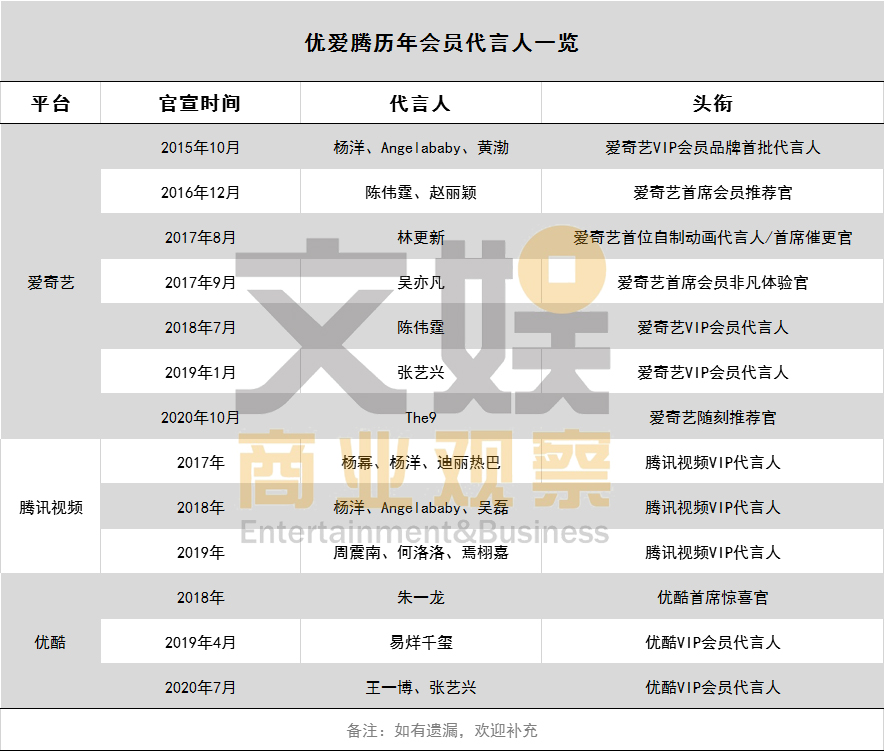
Task: Click the 林更新 spokesperson cell
Action: (421, 237)
